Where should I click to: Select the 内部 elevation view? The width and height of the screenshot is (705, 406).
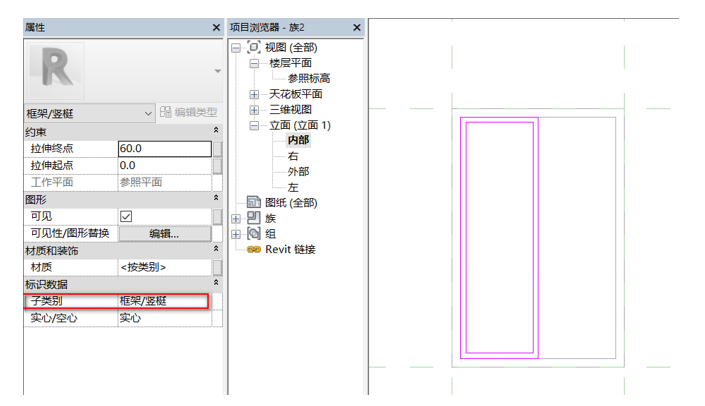[299, 140]
